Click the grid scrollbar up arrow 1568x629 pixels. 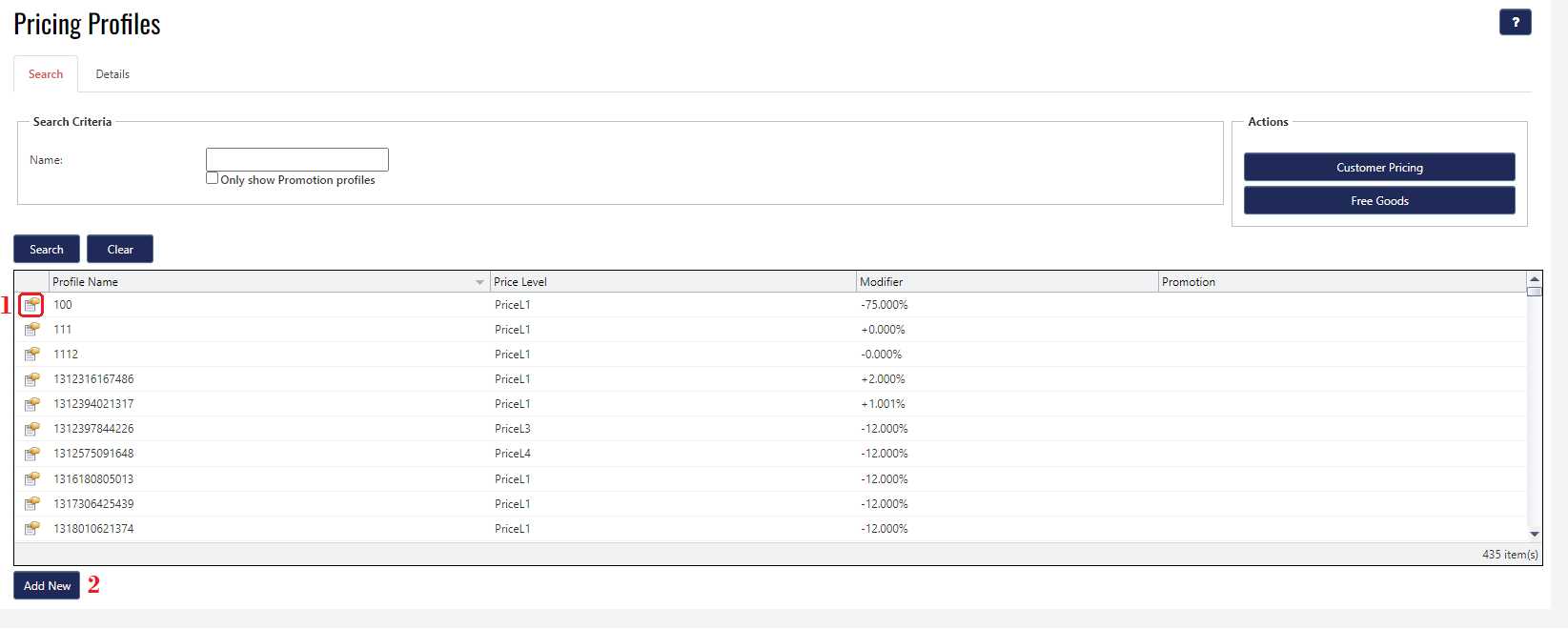tap(1534, 279)
